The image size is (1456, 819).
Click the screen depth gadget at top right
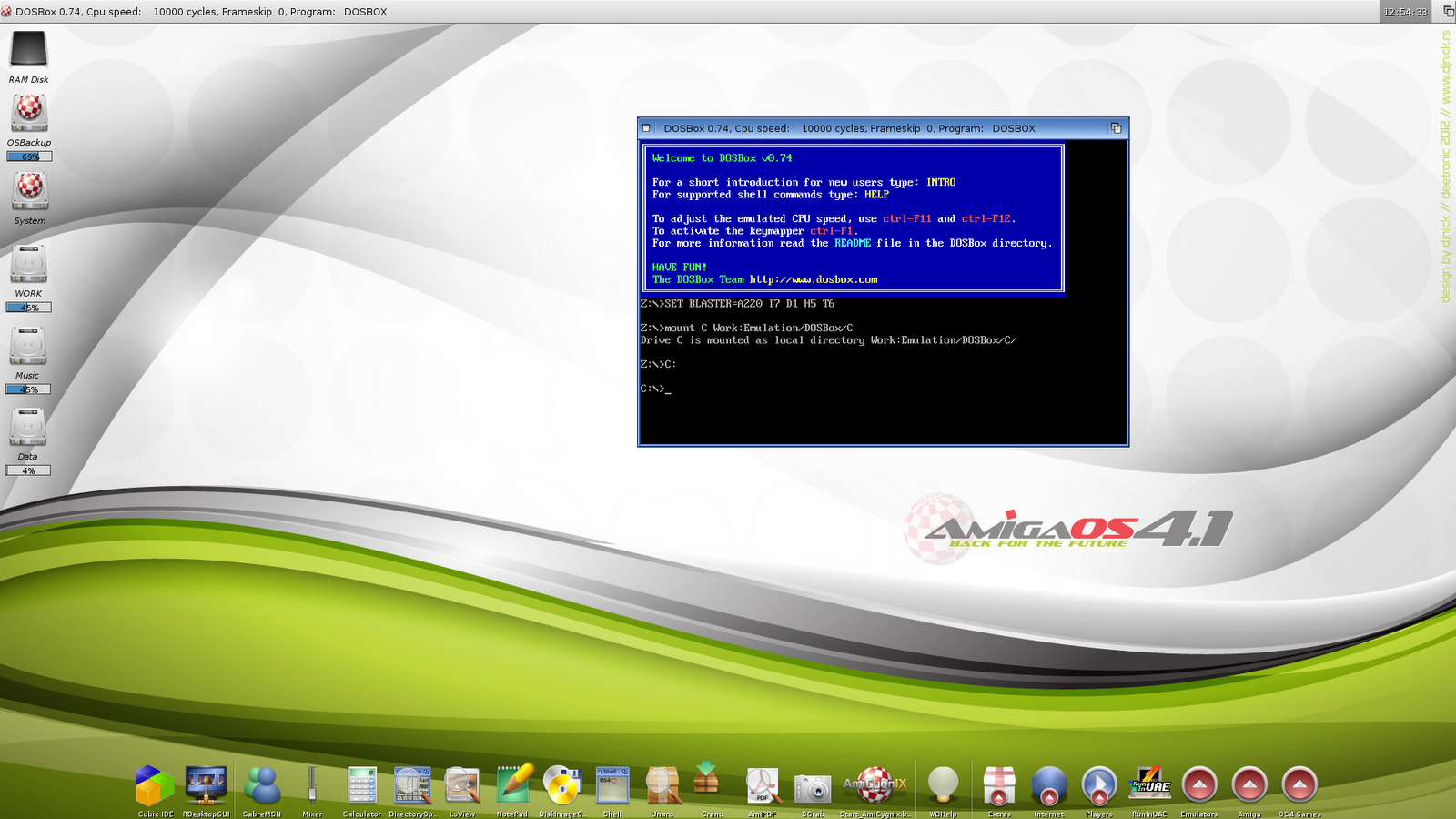pos(1447,12)
